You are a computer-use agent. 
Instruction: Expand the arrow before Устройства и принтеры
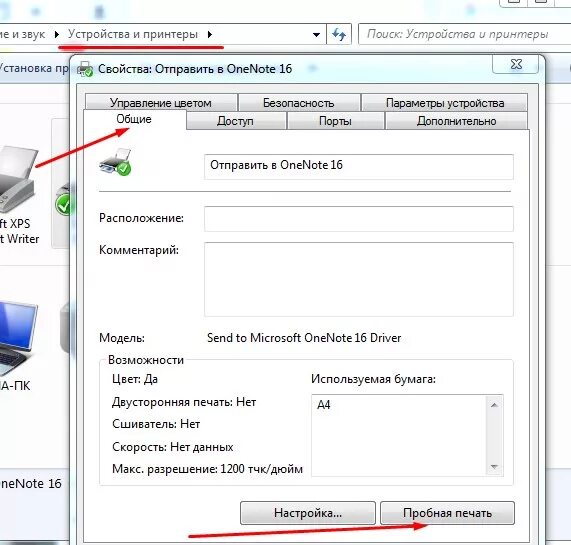[56, 35]
